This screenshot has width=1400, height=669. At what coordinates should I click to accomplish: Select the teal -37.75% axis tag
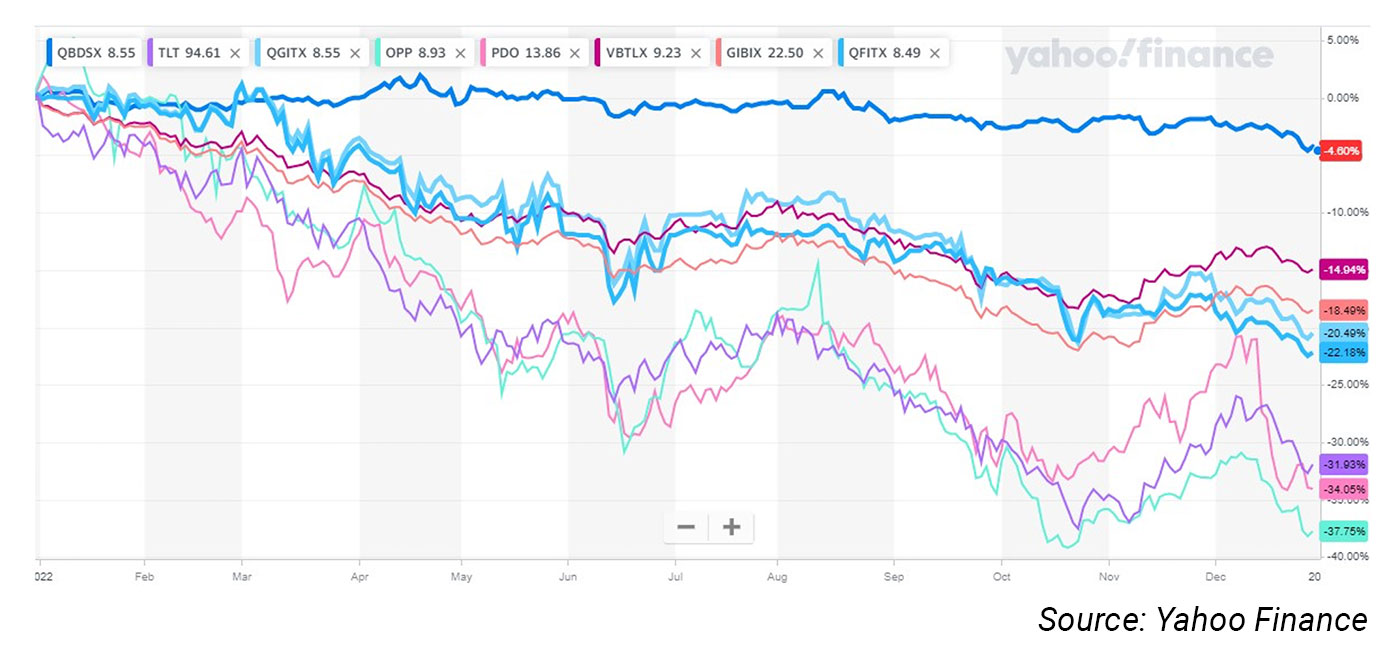coord(1343,532)
